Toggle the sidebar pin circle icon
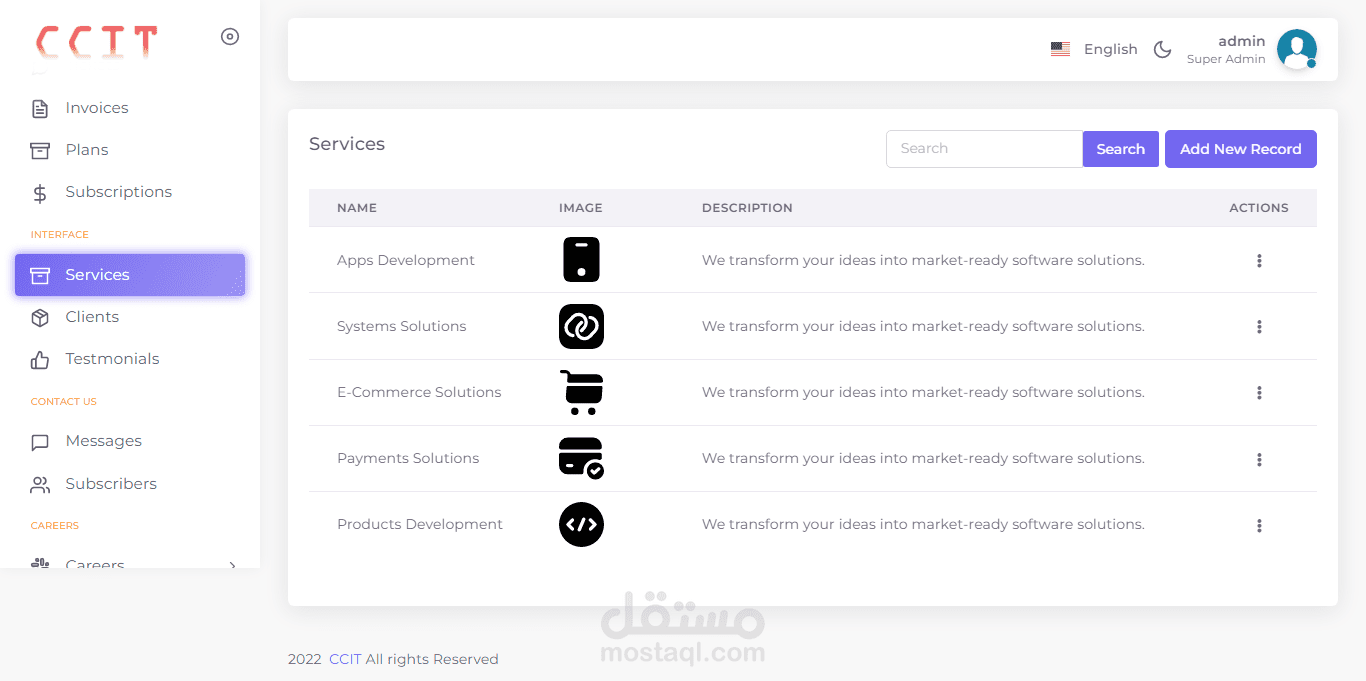 pos(230,37)
